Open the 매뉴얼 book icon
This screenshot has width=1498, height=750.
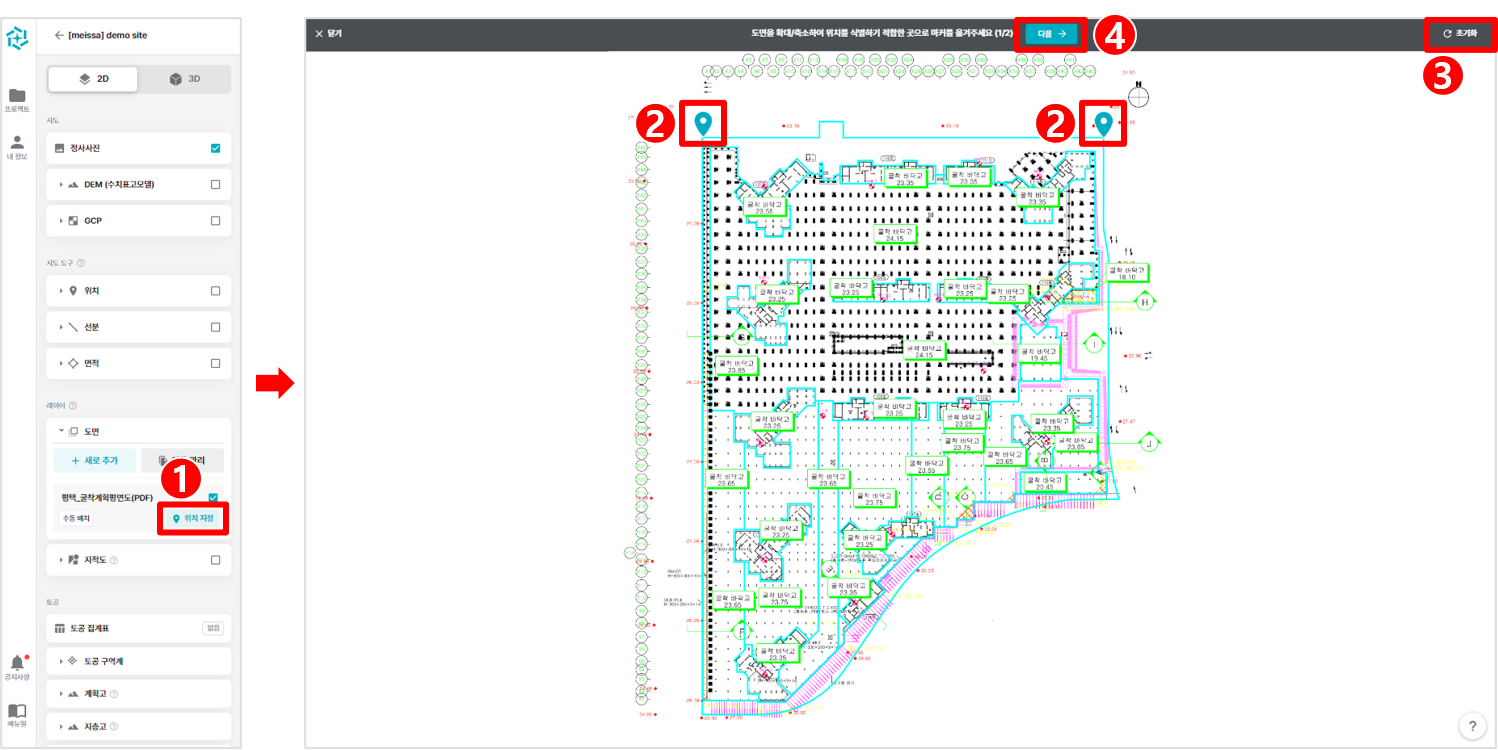tap(17, 711)
